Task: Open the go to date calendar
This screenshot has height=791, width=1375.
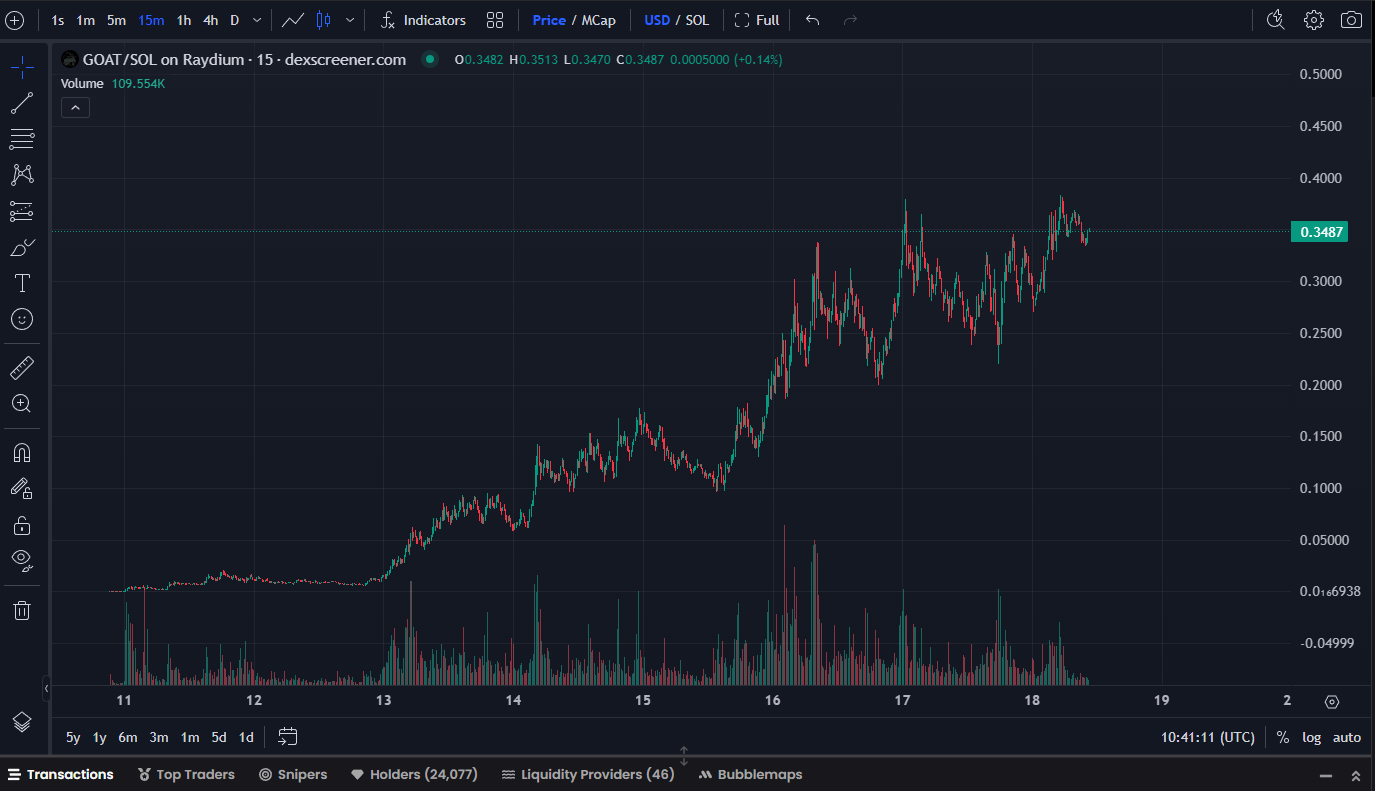Action: point(288,737)
